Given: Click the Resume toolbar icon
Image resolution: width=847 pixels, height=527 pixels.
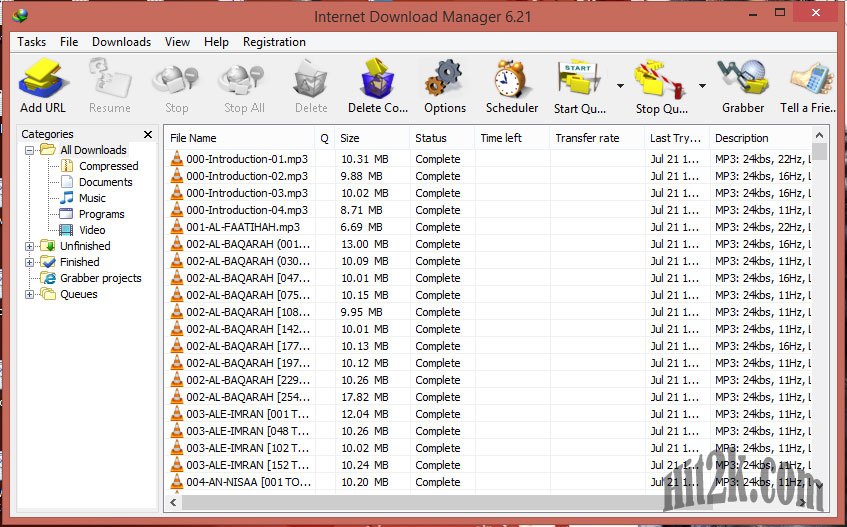Looking at the screenshot, I should click(110, 79).
